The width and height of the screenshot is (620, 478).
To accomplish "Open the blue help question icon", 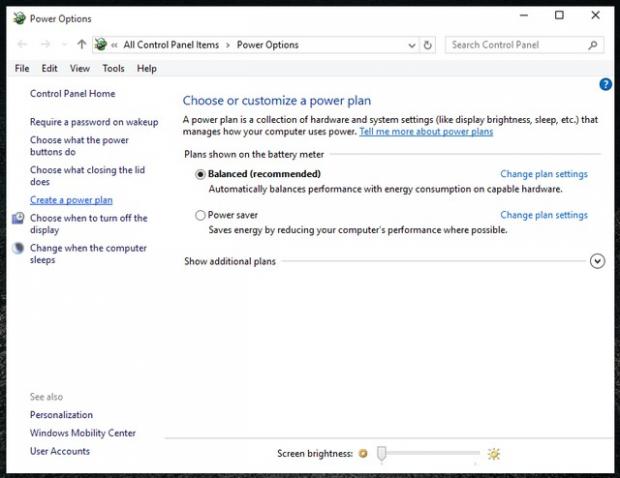I will click(605, 84).
